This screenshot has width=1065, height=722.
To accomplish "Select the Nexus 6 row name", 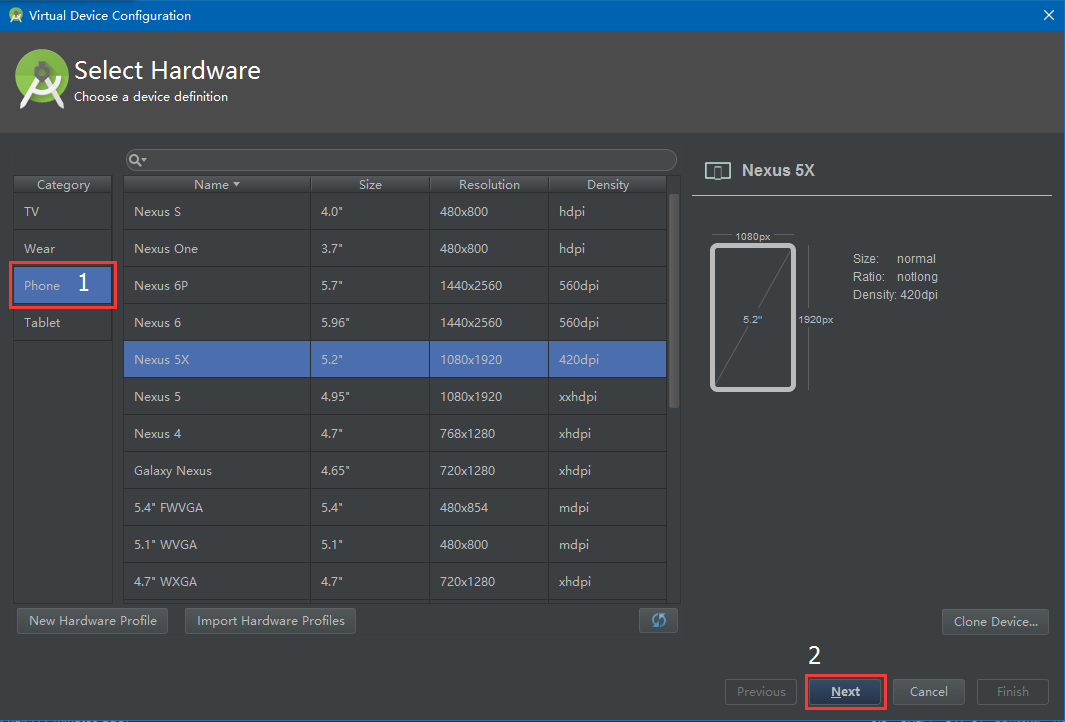I will (158, 323).
